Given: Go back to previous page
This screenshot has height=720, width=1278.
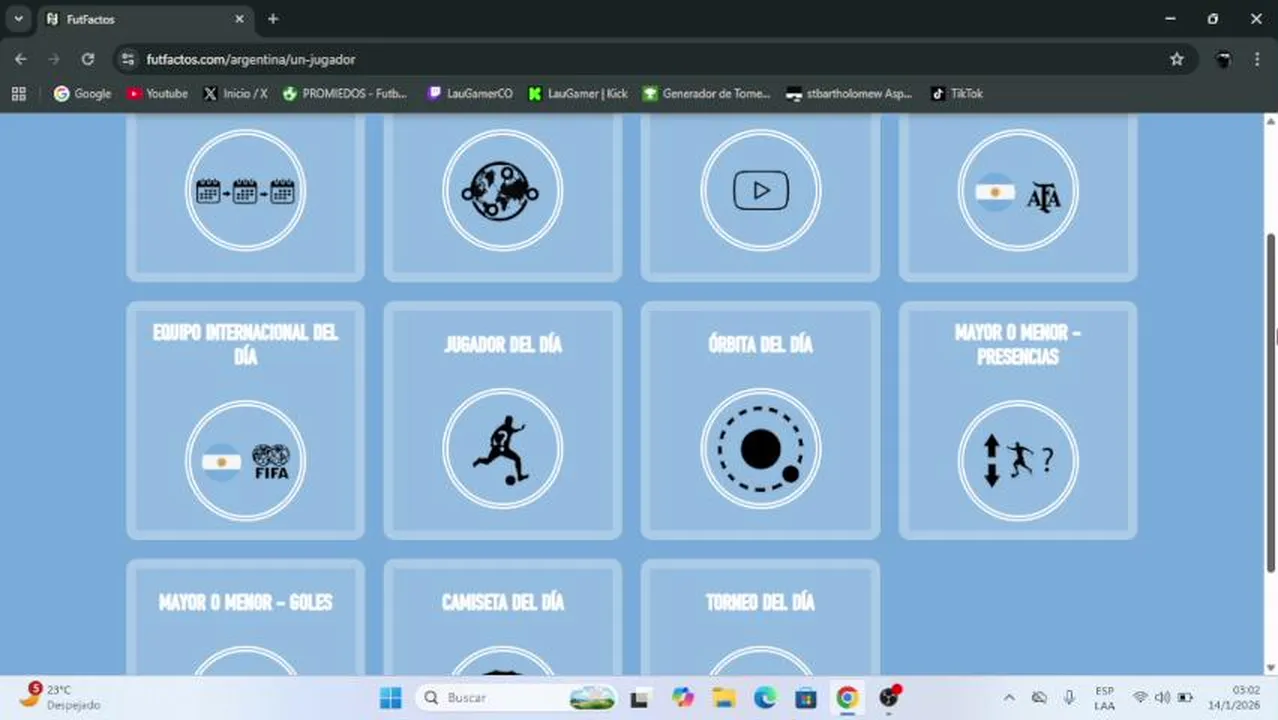Looking at the screenshot, I should [21, 59].
